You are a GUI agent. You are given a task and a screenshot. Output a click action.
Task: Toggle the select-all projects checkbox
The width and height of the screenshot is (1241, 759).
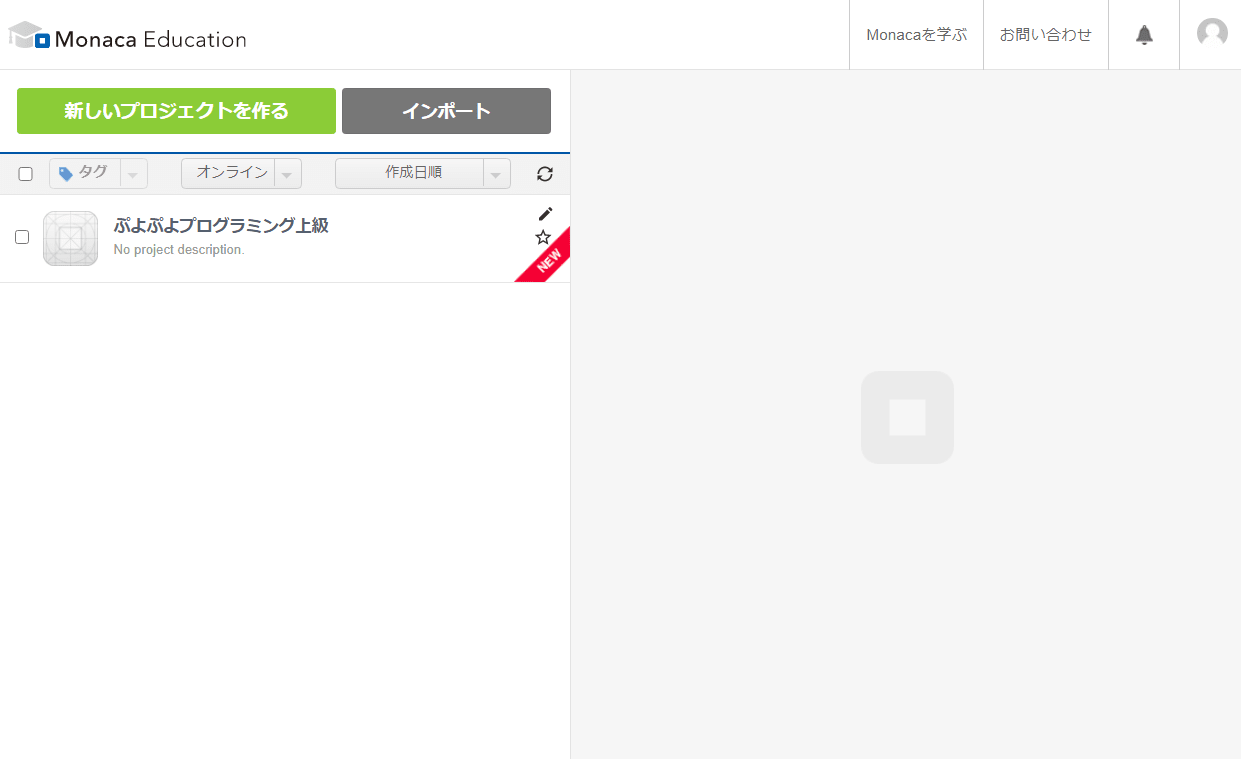pyautogui.click(x=26, y=174)
